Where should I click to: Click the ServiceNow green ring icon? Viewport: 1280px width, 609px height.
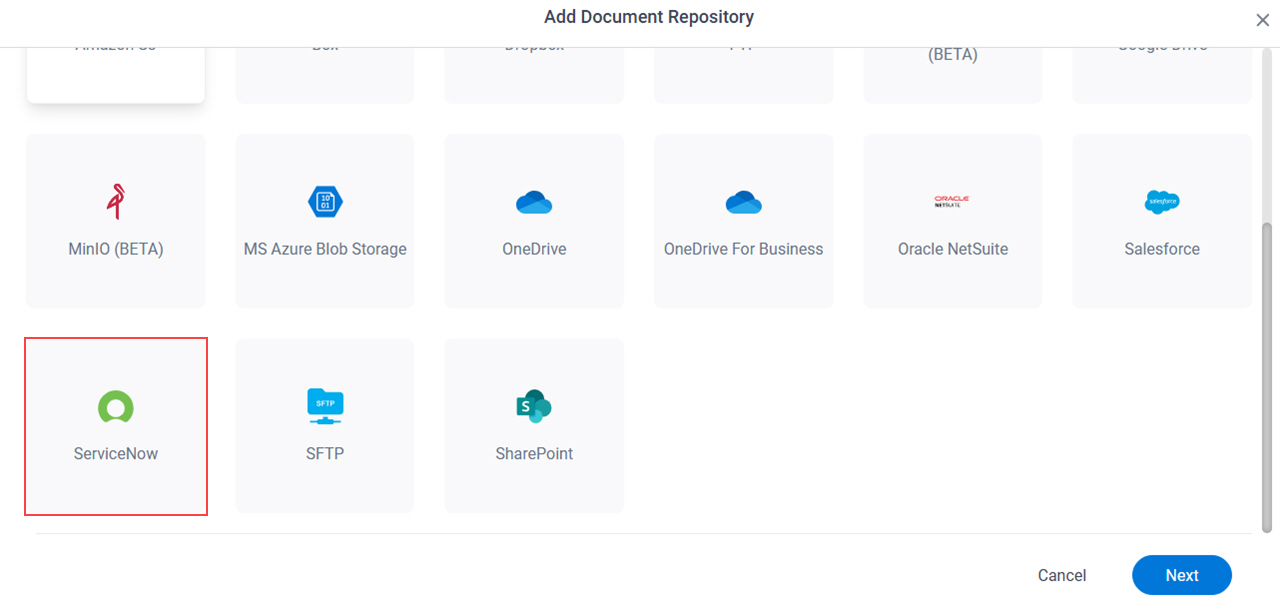pyautogui.click(x=116, y=407)
